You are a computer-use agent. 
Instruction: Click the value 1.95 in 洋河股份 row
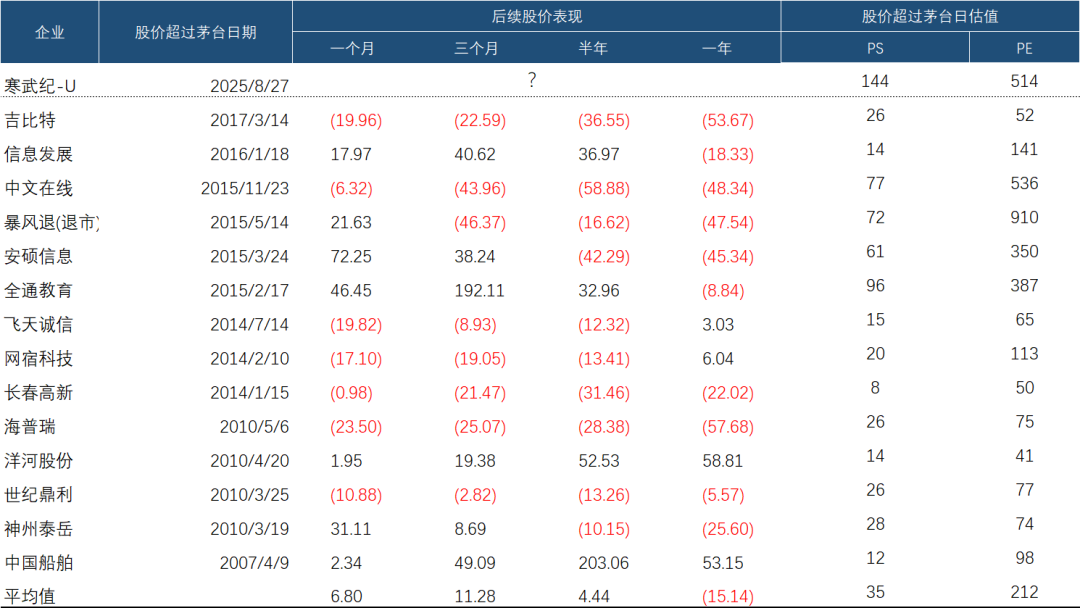pos(346,461)
